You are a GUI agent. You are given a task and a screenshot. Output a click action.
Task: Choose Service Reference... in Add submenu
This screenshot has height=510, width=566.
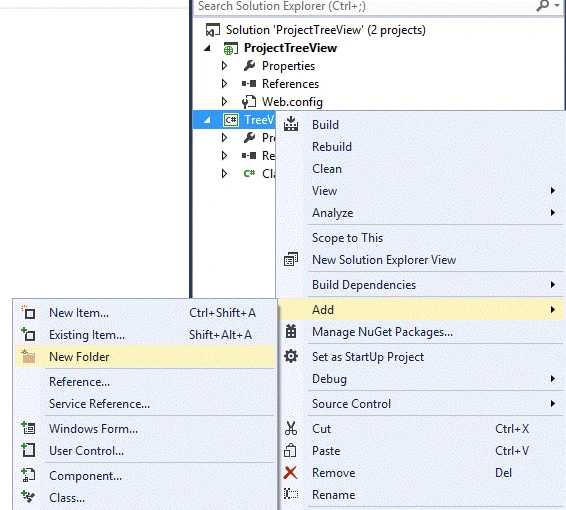145,404
